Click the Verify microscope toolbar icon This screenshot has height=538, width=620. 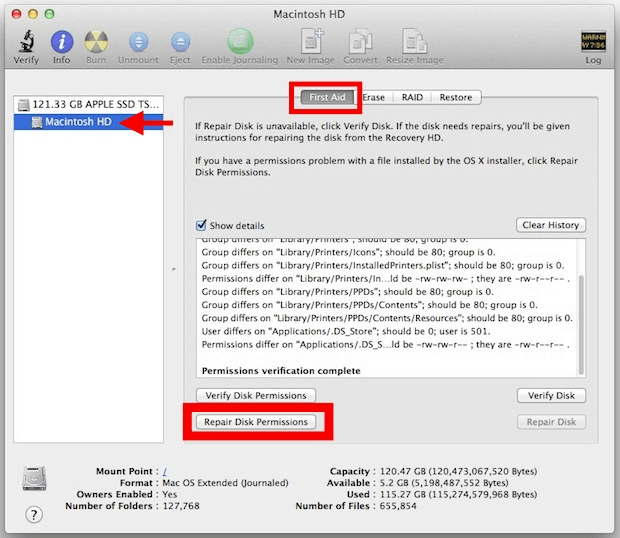[x=26, y=41]
